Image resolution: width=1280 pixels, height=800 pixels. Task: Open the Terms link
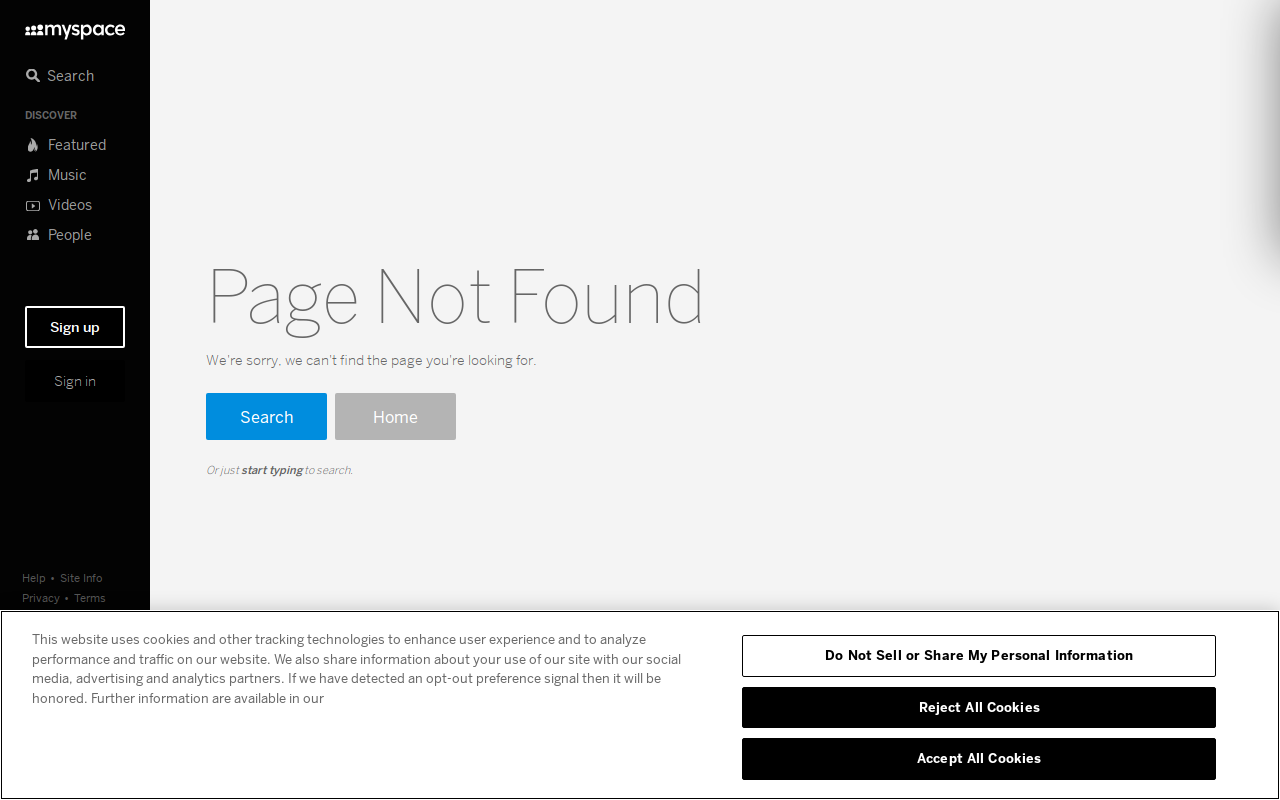pos(89,598)
